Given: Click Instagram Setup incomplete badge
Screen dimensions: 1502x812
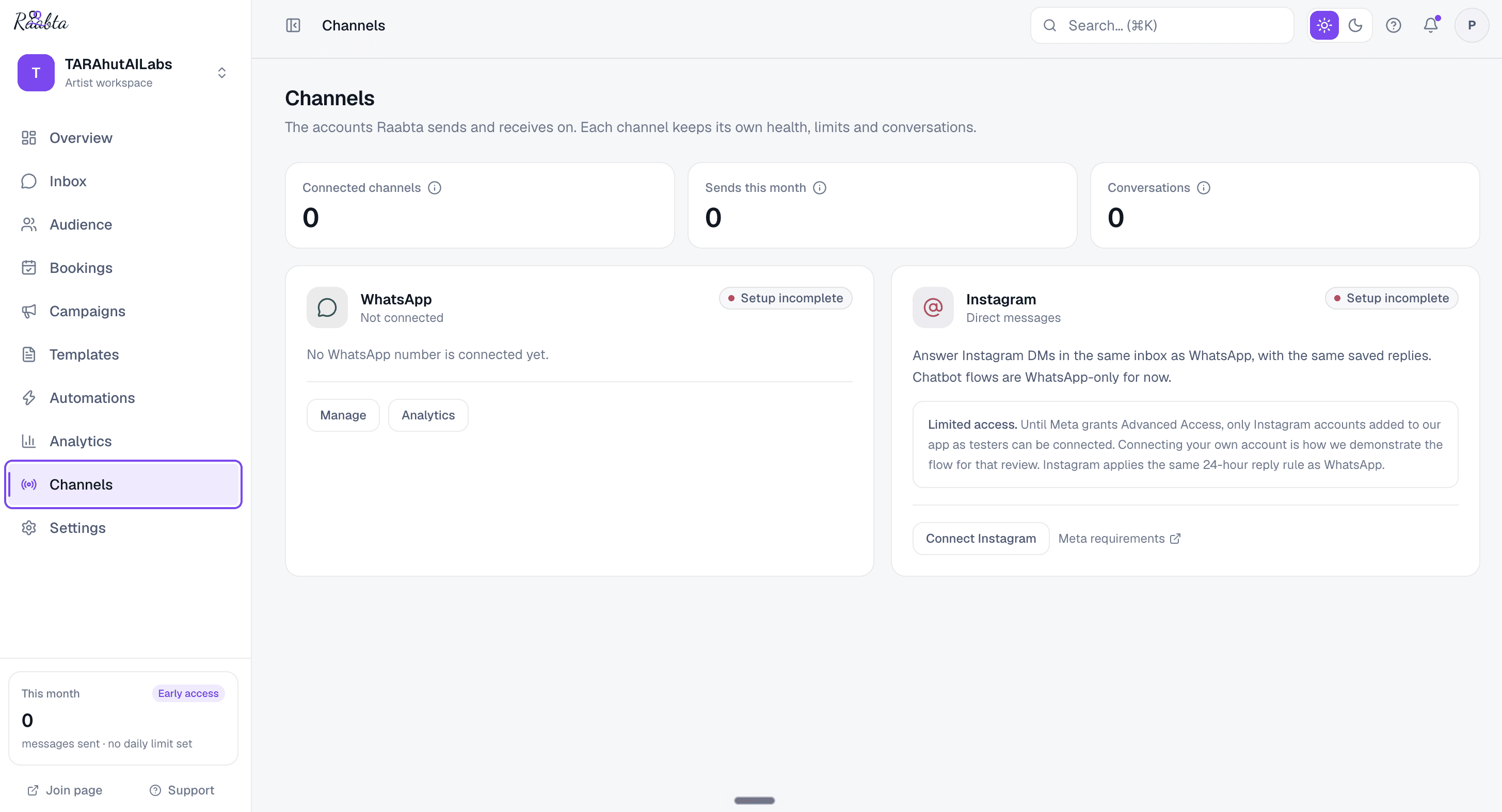Looking at the screenshot, I should (1391, 299).
